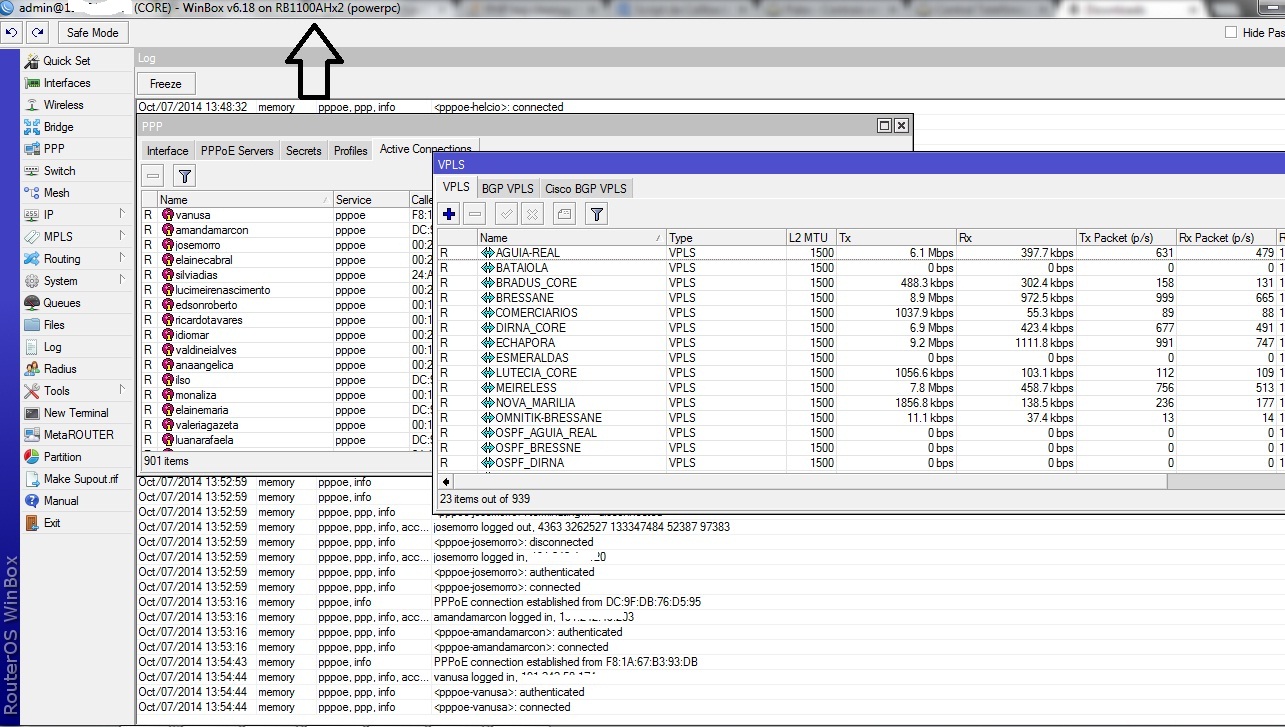The width and height of the screenshot is (1285, 727).
Task: Click the remove minus button in PPP window
Action: pos(153,176)
